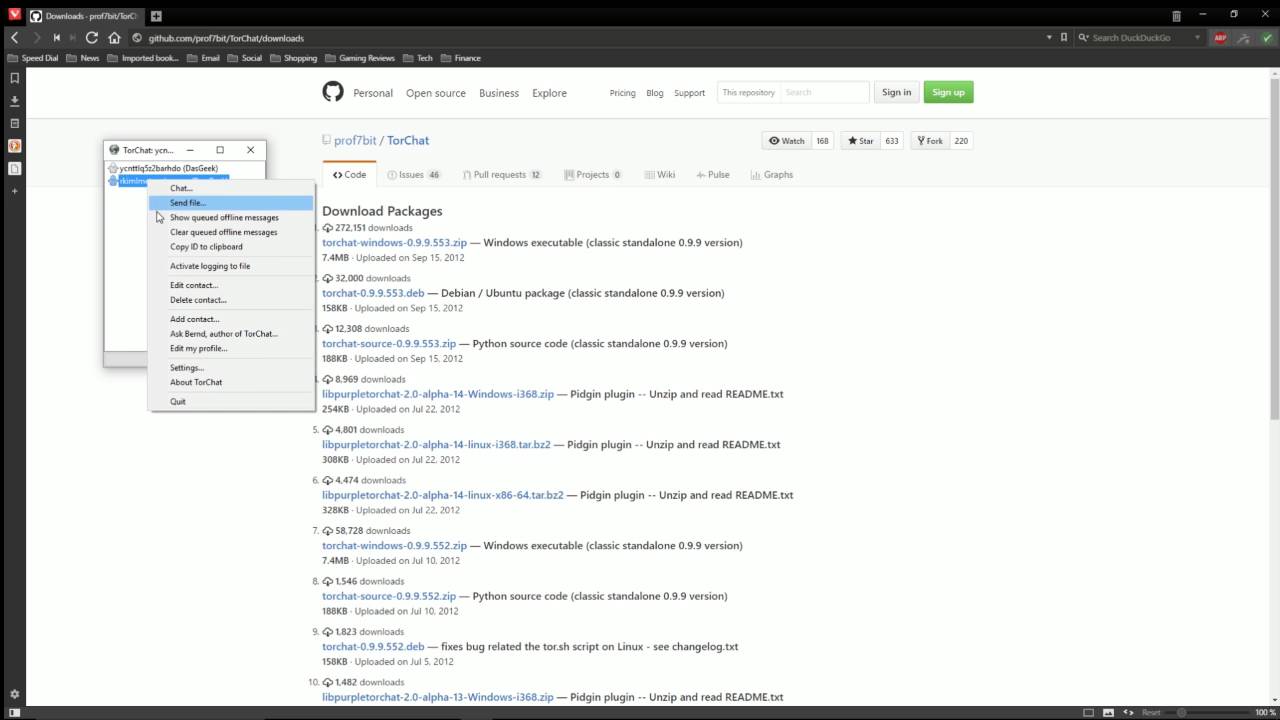Open 'This repository' search scope
The width and height of the screenshot is (1280, 720).
click(x=748, y=92)
